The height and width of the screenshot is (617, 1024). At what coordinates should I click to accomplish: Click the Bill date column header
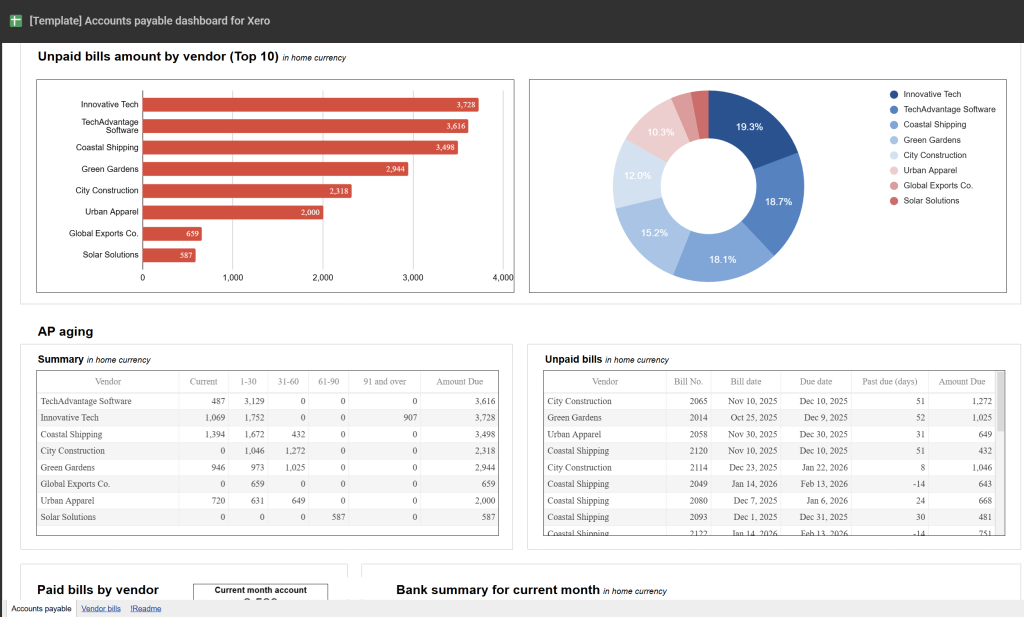point(745,382)
